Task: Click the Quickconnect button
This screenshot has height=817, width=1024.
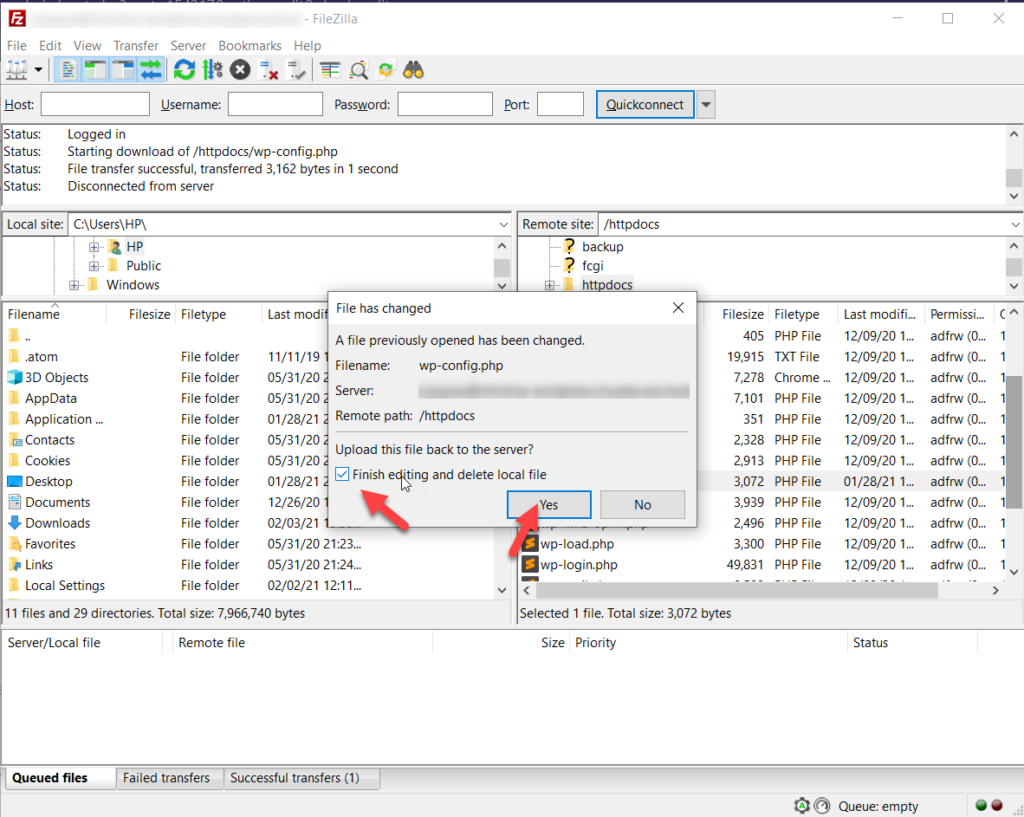Action: 645,104
